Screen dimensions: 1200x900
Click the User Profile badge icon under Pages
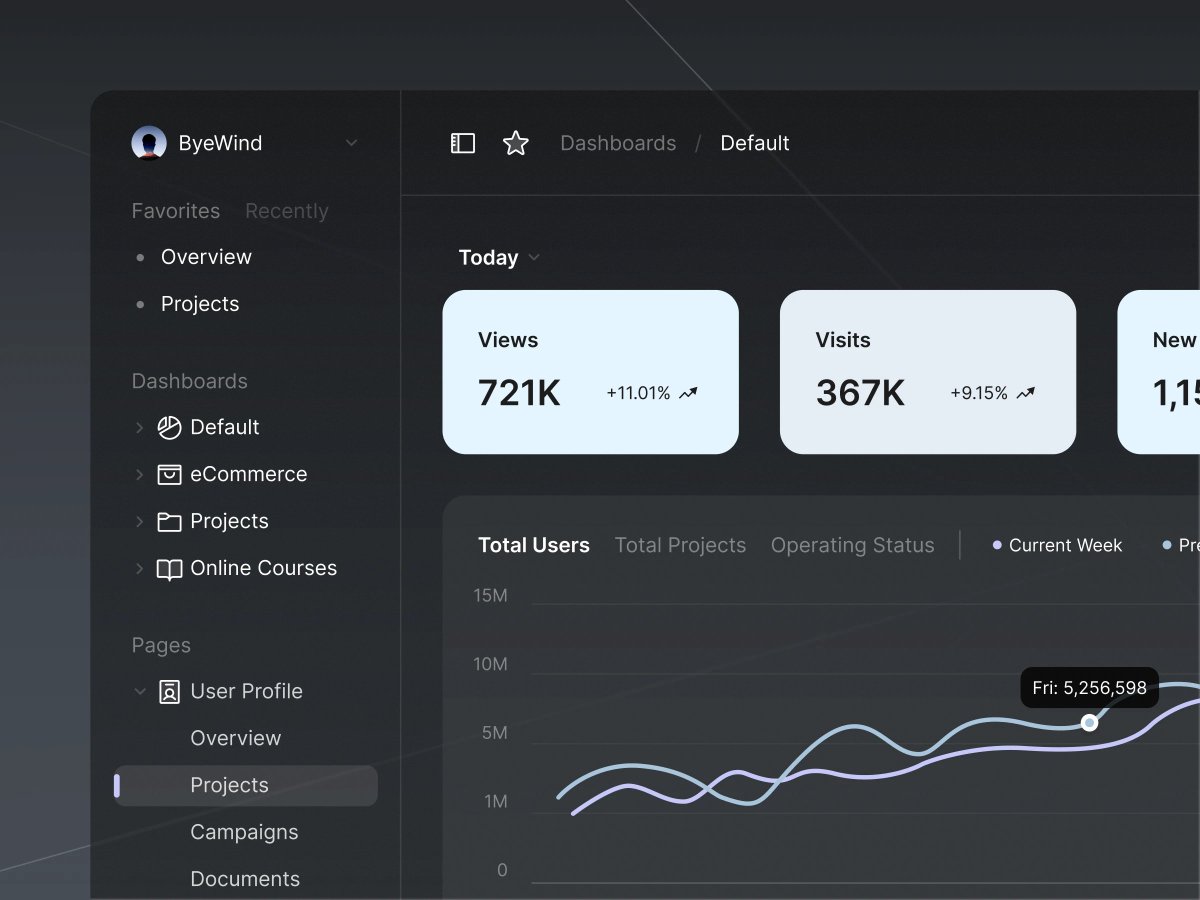click(168, 691)
